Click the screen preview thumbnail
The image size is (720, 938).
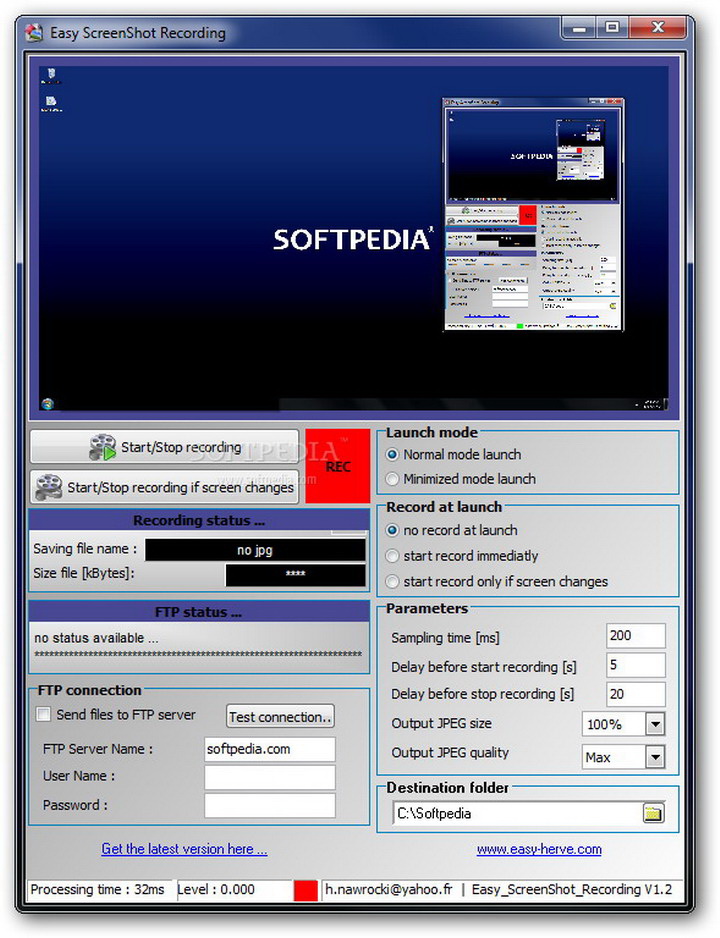pyautogui.click(x=354, y=238)
